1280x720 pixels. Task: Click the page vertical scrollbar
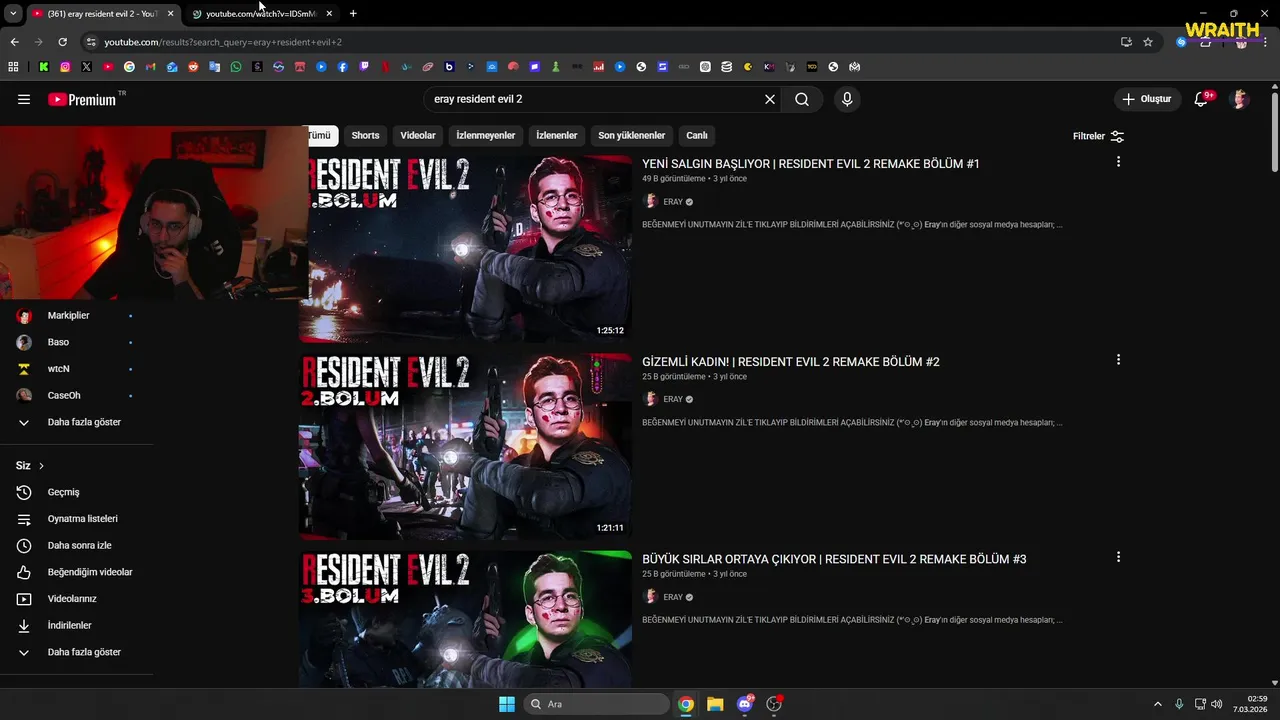point(1275,132)
